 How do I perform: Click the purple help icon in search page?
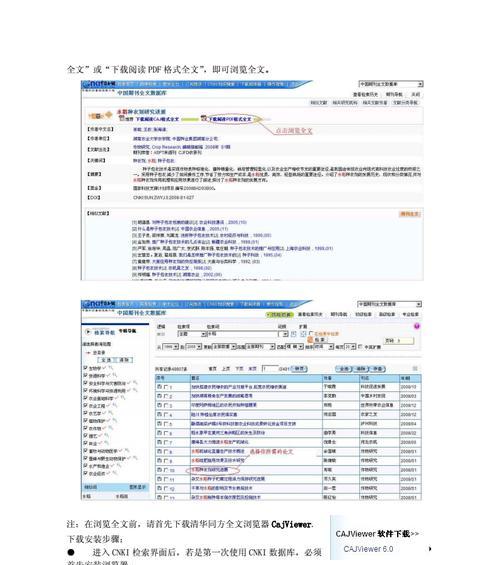[x=417, y=326]
